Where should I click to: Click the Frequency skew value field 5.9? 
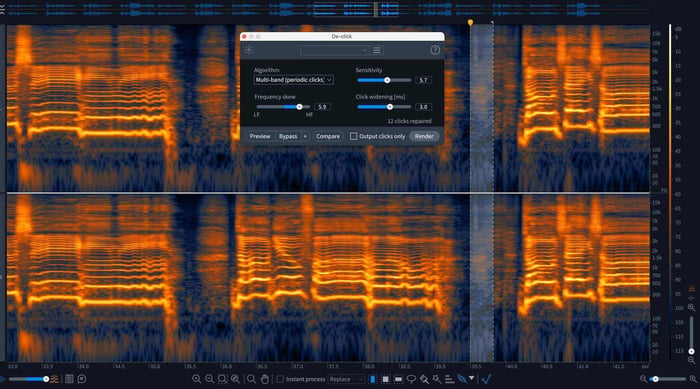tap(322, 107)
